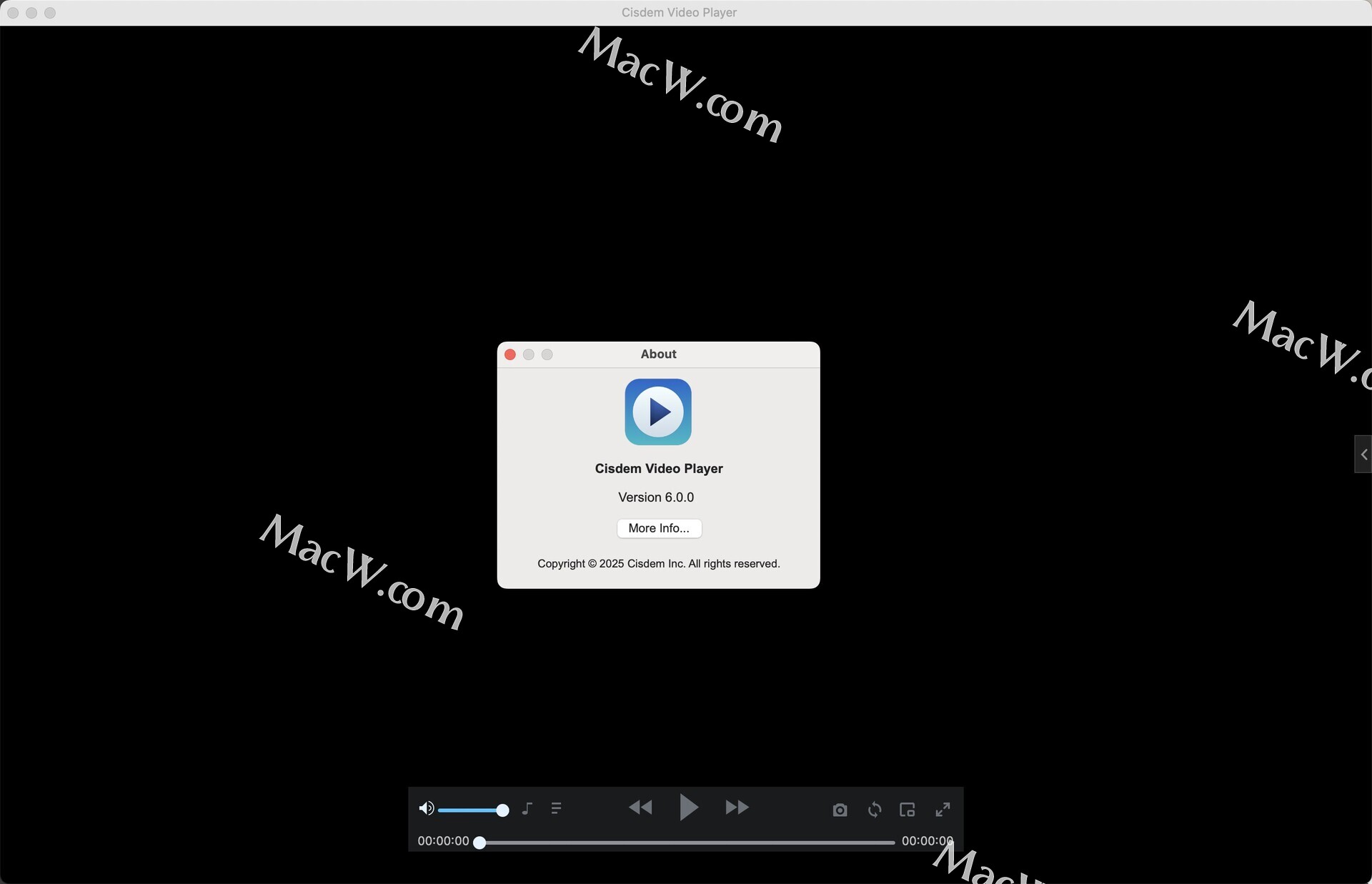Expand the side panel chevron arrow

point(1363,455)
